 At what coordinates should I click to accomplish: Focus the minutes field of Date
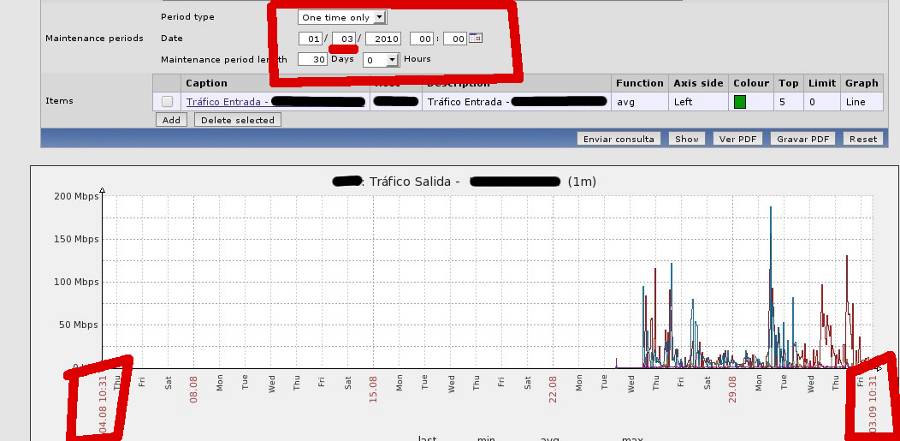(x=455, y=39)
